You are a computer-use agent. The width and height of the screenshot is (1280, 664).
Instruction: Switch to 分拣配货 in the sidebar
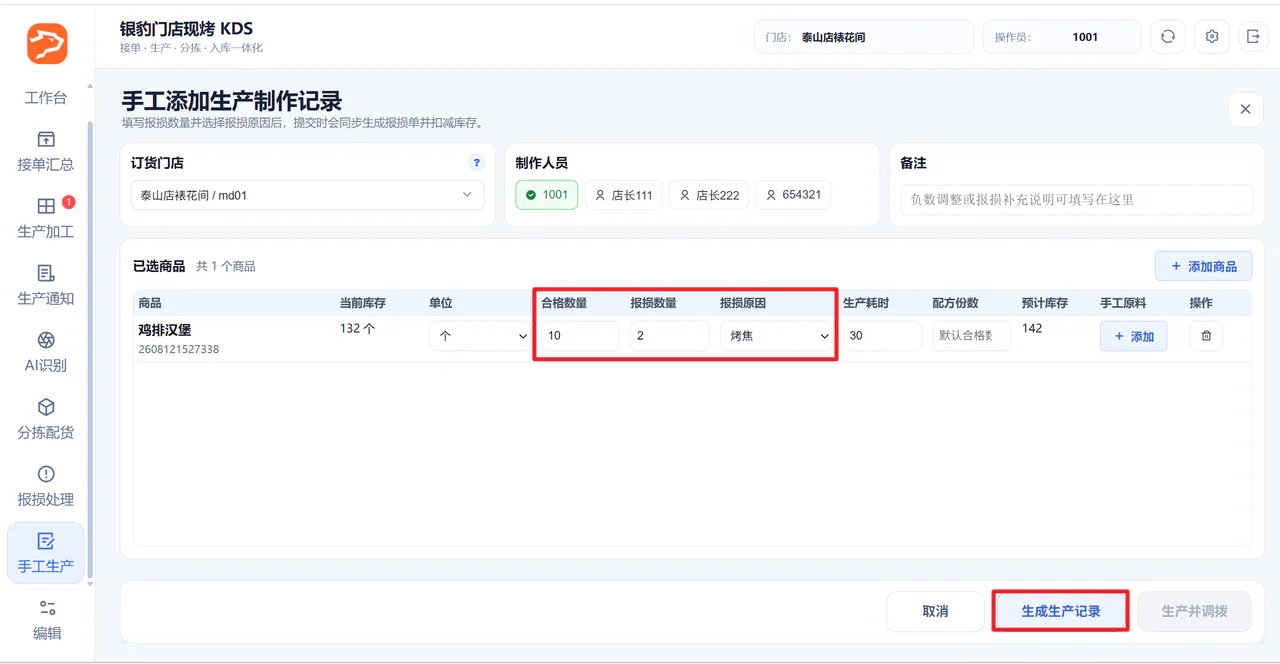point(46,419)
